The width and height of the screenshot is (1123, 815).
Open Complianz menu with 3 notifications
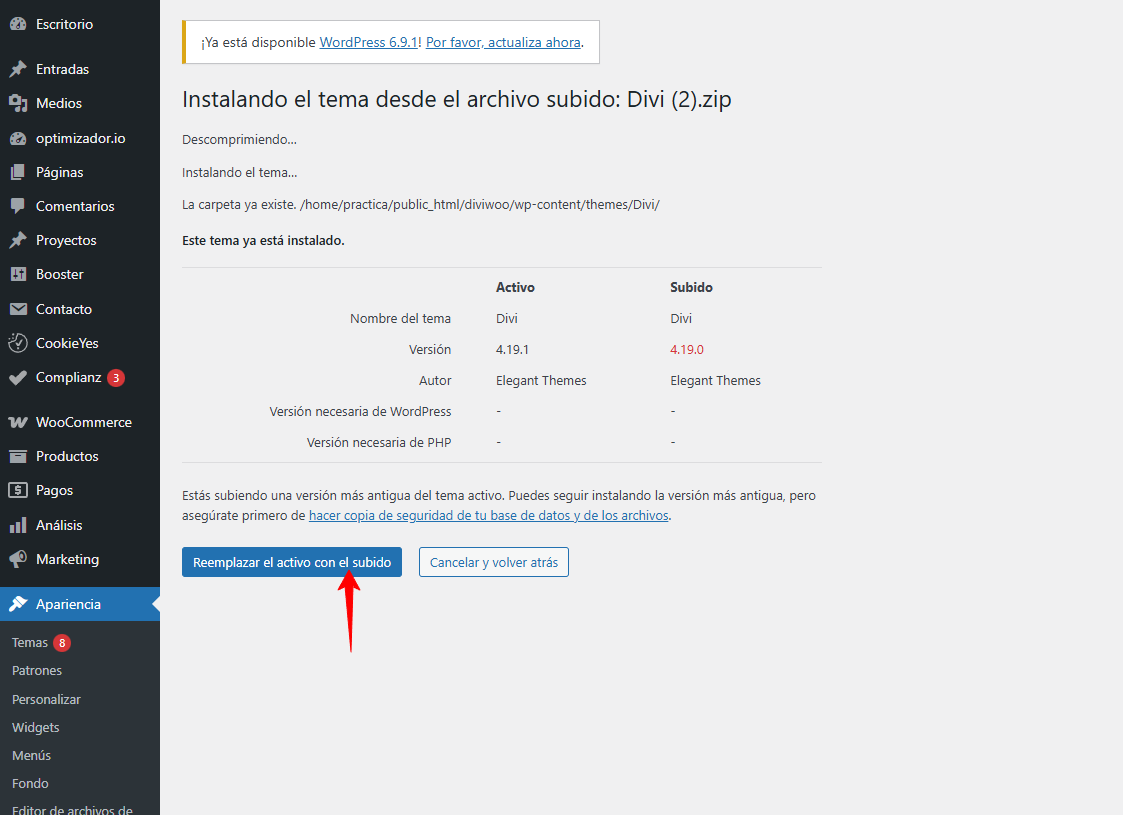pyautogui.click(x=68, y=378)
